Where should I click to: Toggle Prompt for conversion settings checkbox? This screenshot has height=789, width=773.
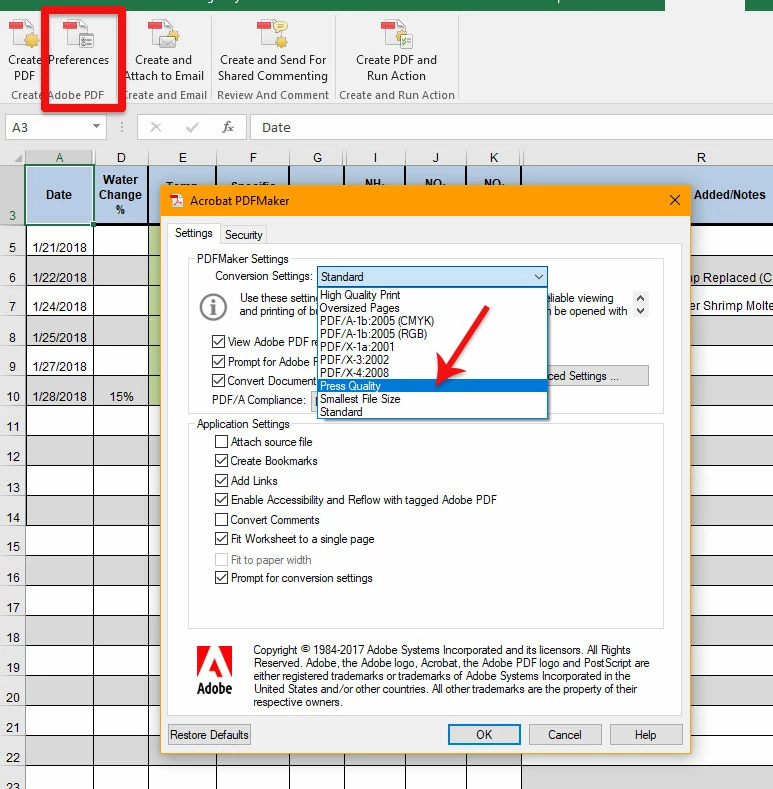pyautogui.click(x=221, y=578)
